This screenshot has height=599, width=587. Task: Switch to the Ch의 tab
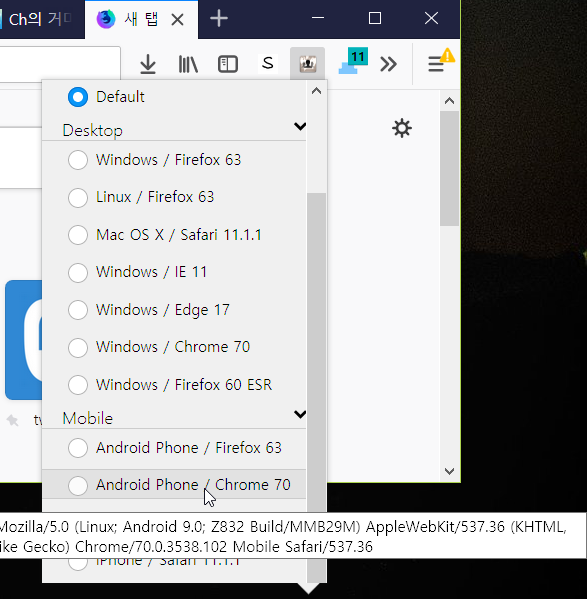point(41,19)
